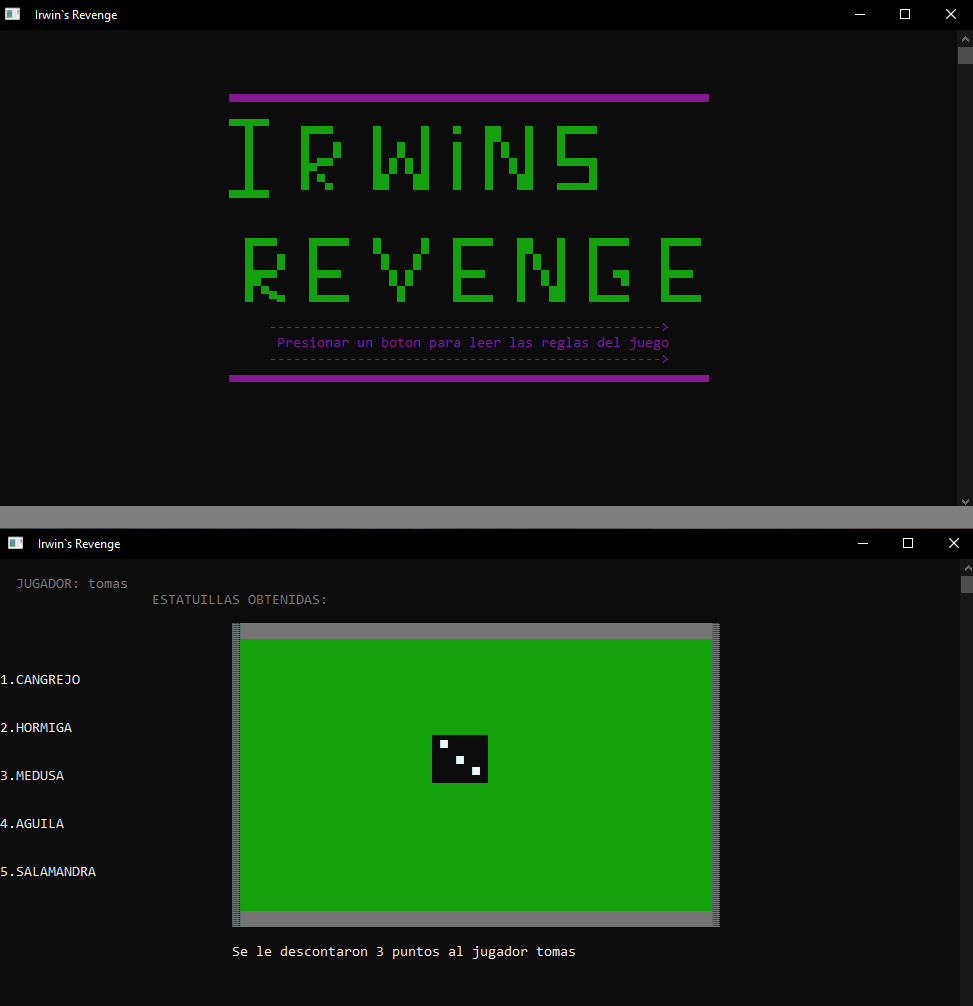
Task: Click the text '4.AGUILA'
Action: (32, 824)
